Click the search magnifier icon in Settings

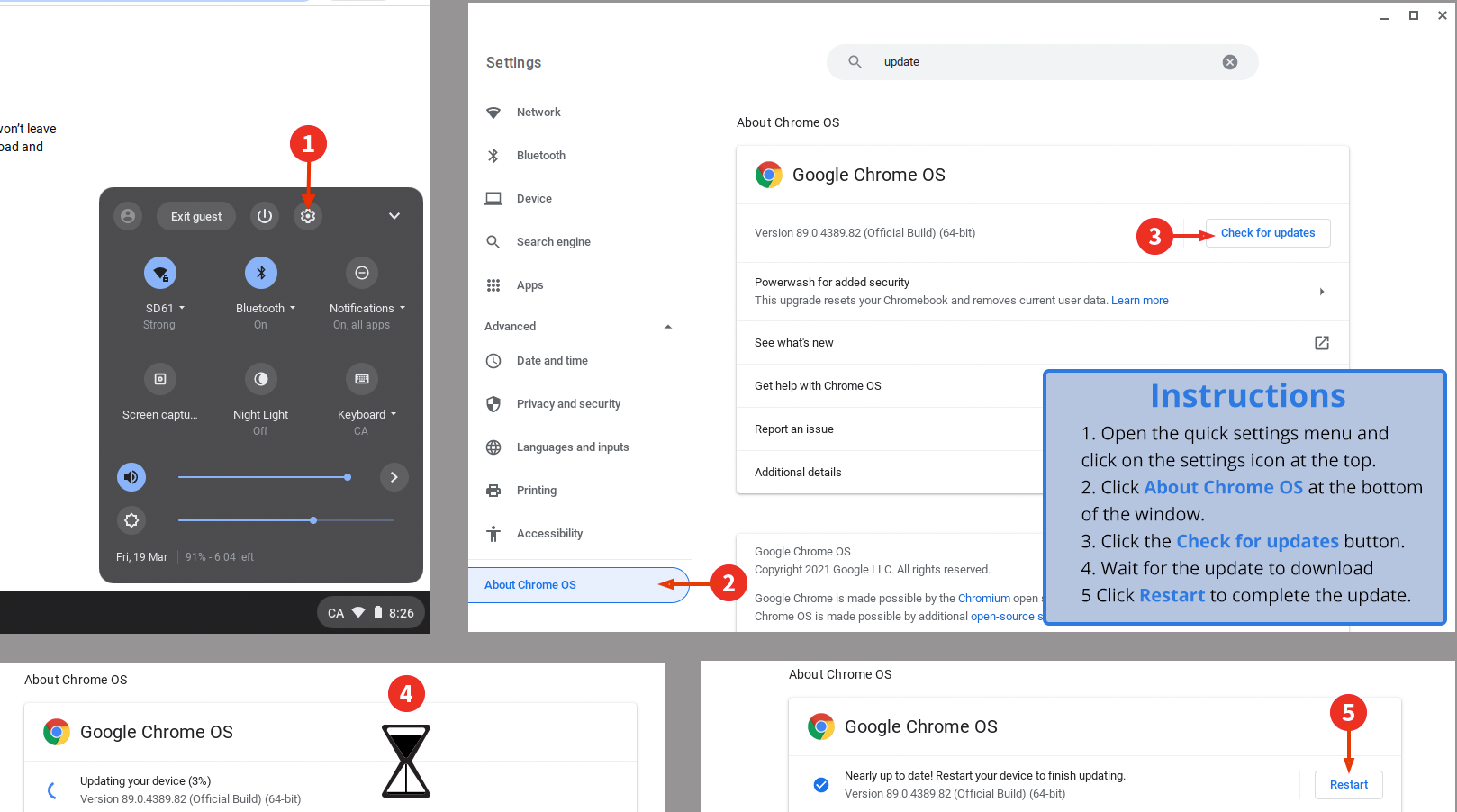855,62
